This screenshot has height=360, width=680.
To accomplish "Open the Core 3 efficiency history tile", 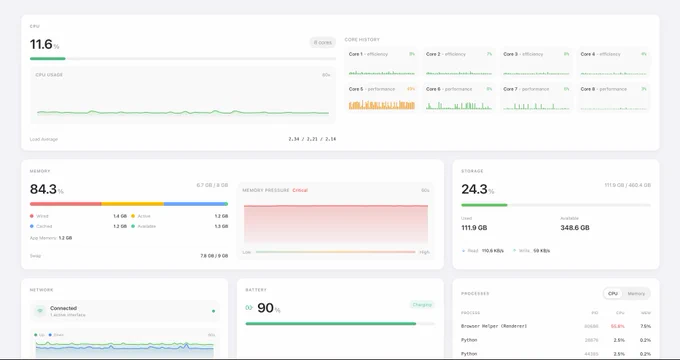I will [536, 63].
